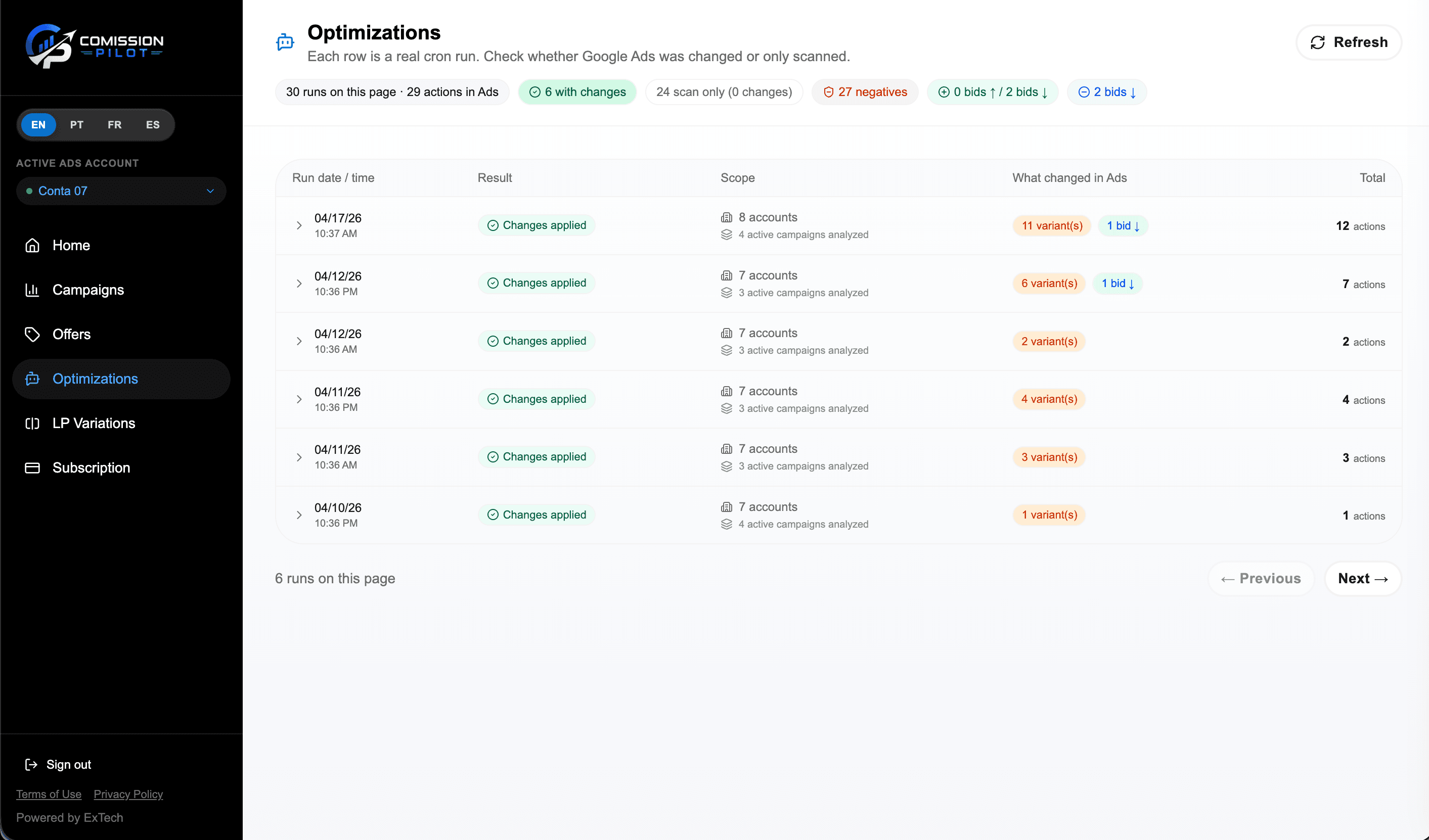Click the Commission Pilot logo

point(95,46)
